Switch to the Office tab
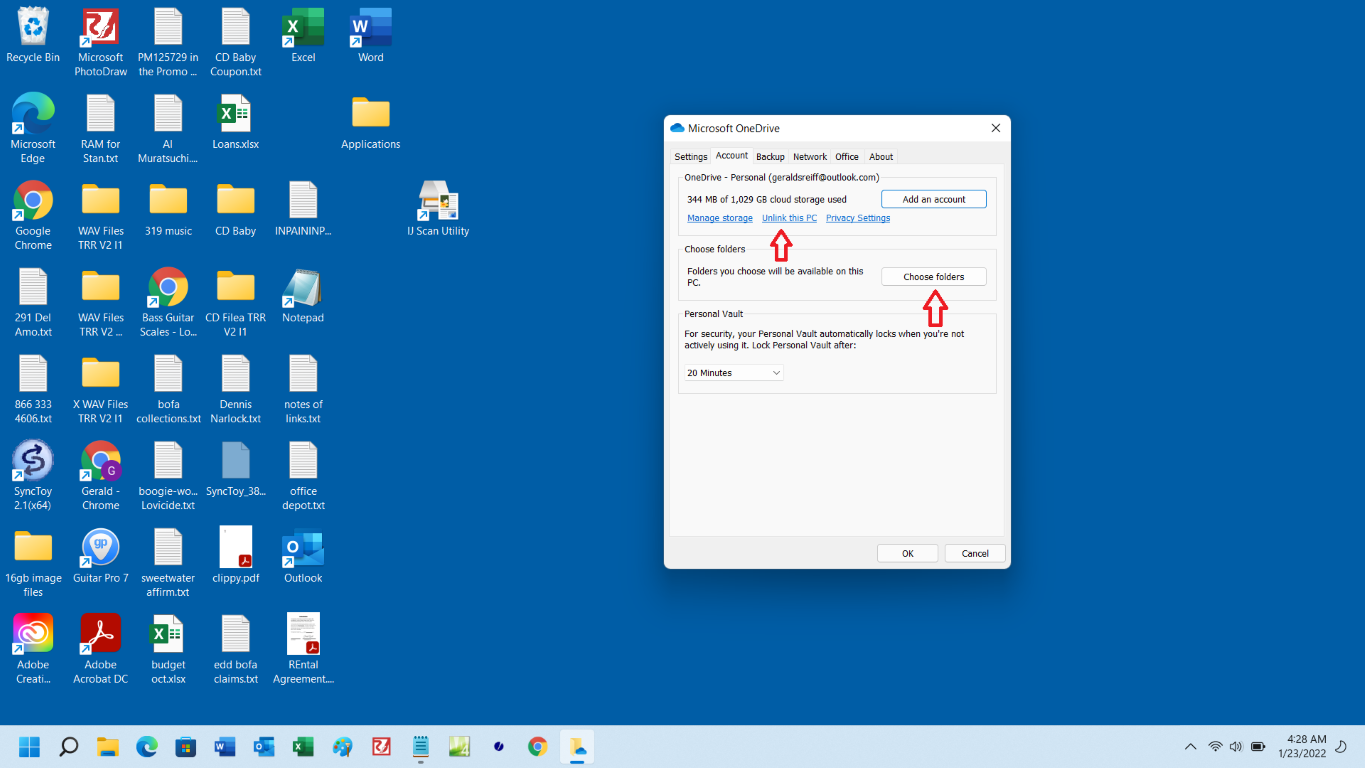Viewport: 1365px width, 768px height. pos(847,157)
